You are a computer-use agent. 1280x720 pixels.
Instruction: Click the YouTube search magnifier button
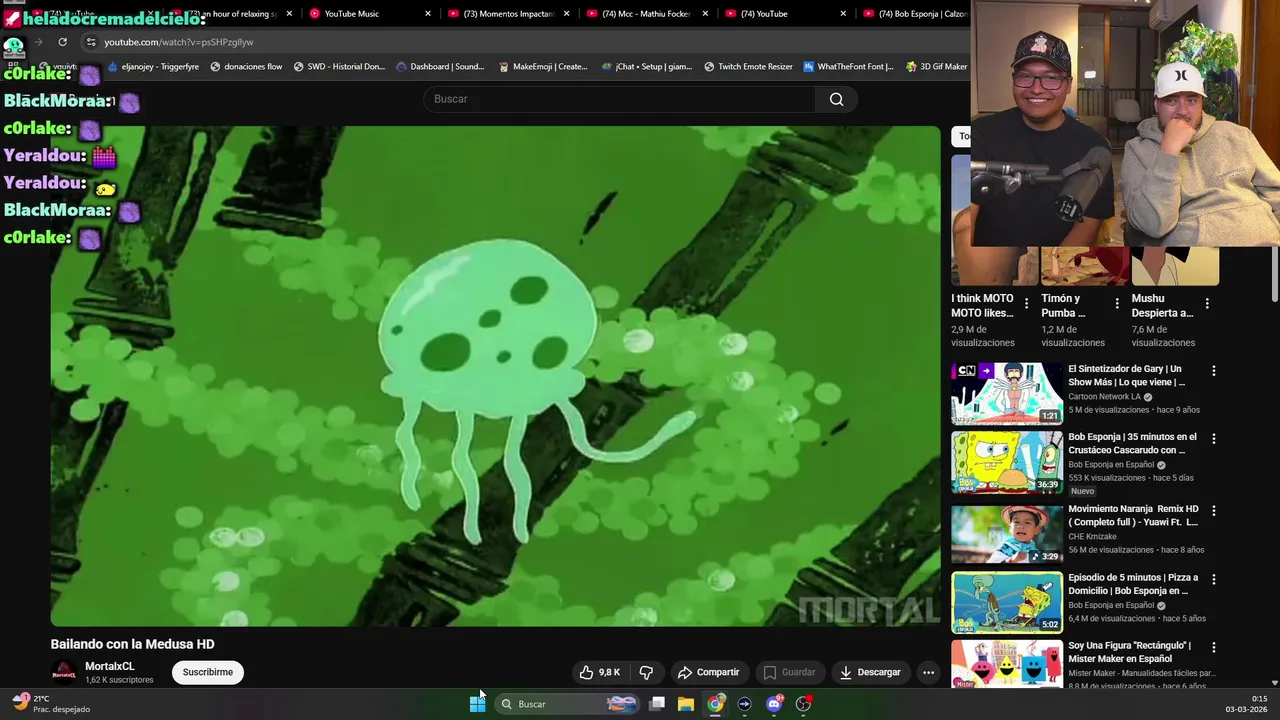tap(836, 99)
